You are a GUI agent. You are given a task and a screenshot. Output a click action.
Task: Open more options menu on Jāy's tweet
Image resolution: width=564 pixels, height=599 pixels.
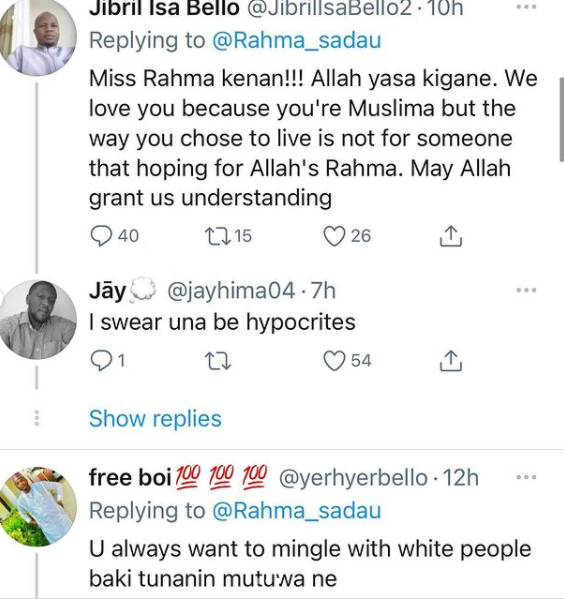click(526, 290)
